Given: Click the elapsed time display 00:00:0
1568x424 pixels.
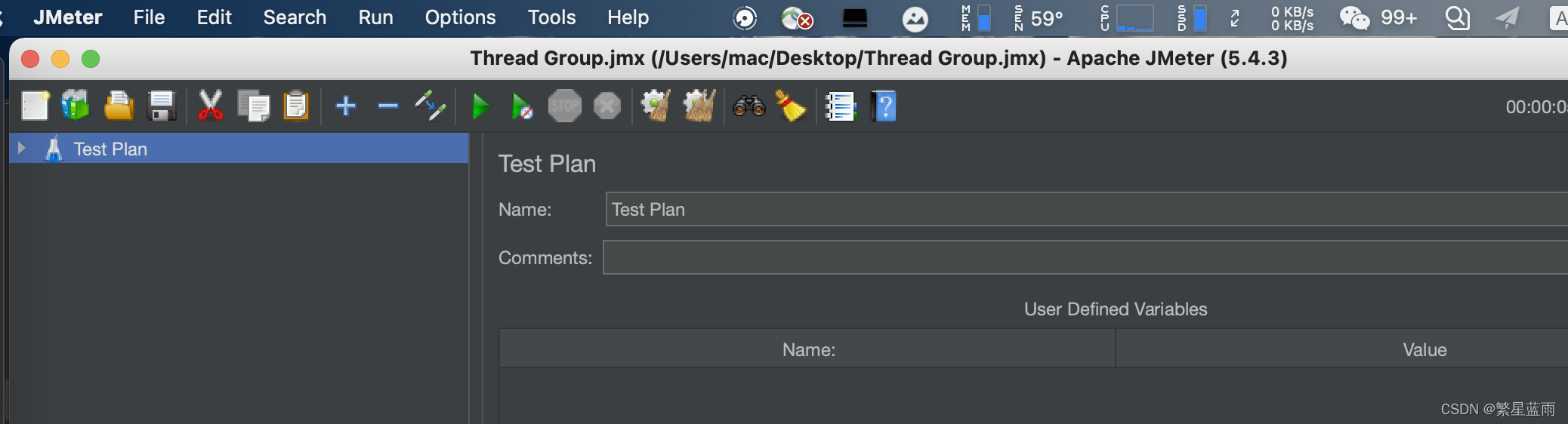Looking at the screenshot, I should (x=1536, y=106).
